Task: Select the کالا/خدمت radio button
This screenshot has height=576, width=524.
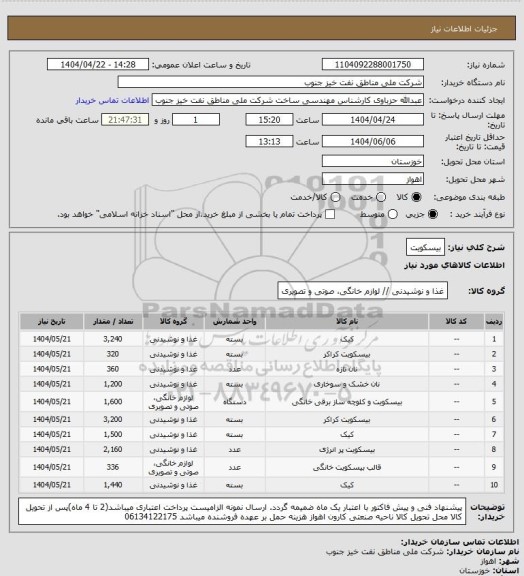Action: click(x=335, y=197)
